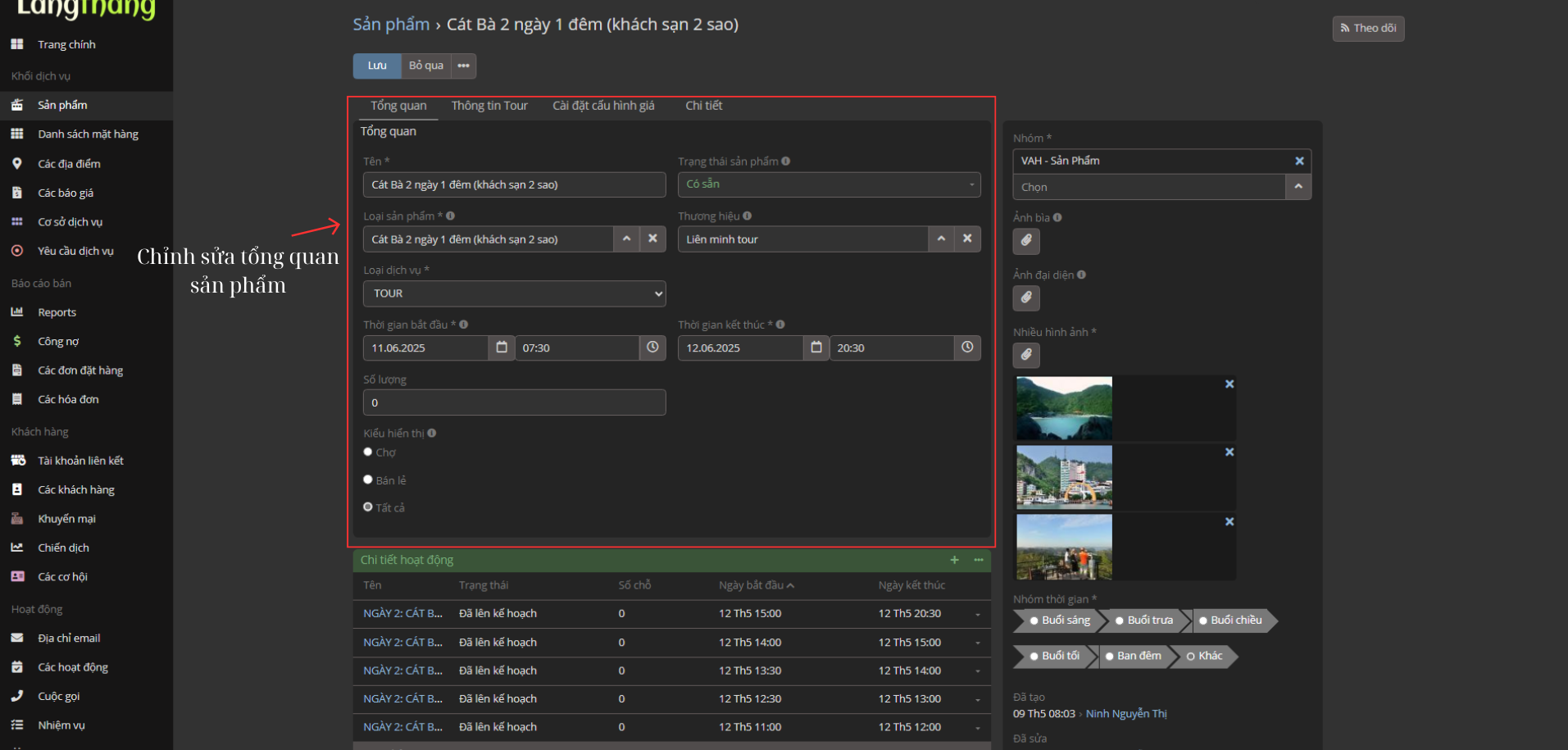Choose the Tất cả radio option
1568x750 pixels.
368,507
